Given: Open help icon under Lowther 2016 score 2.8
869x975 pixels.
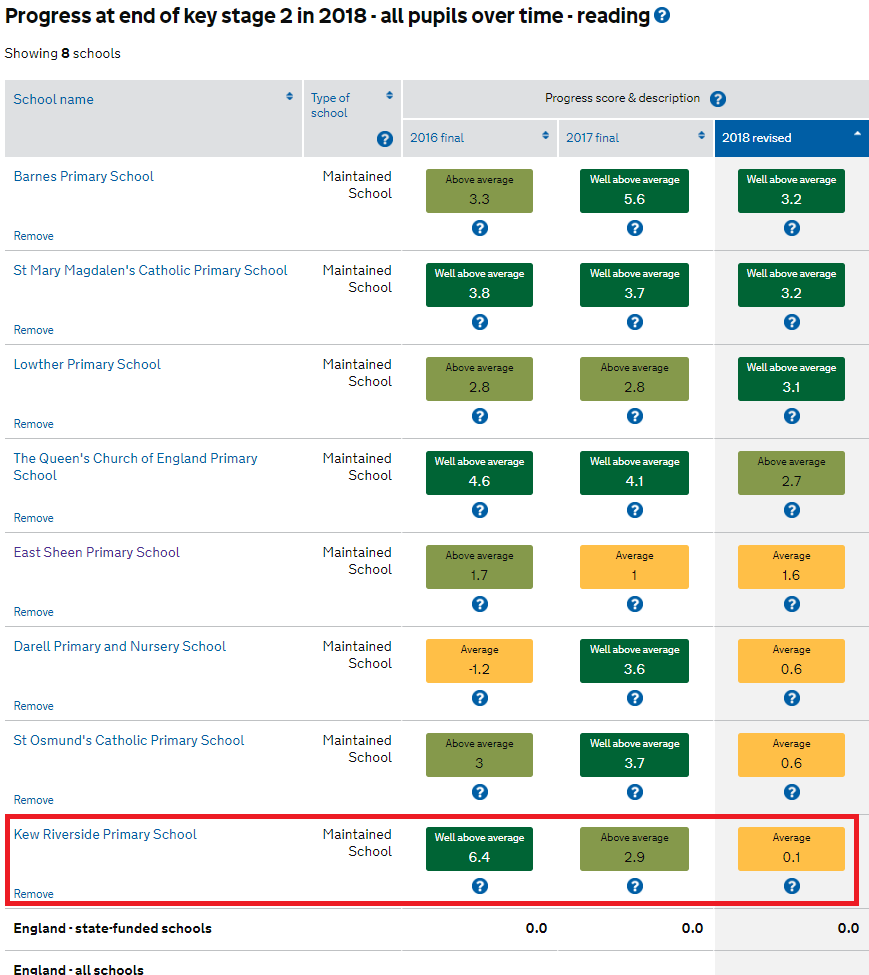Looking at the screenshot, I should pyautogui.click(x=480, y=416).
